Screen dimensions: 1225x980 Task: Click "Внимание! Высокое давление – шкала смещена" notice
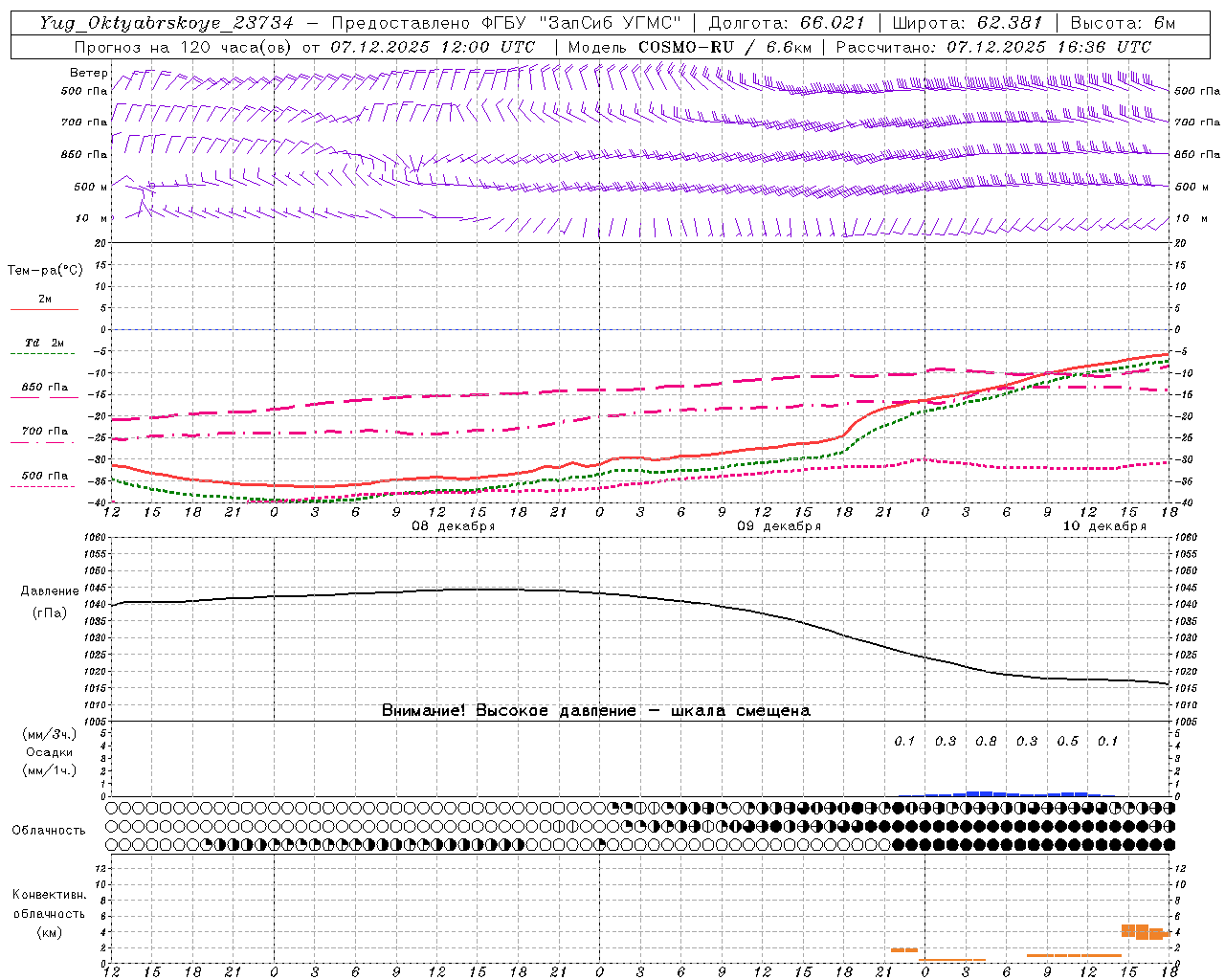(x=596, y=711)
